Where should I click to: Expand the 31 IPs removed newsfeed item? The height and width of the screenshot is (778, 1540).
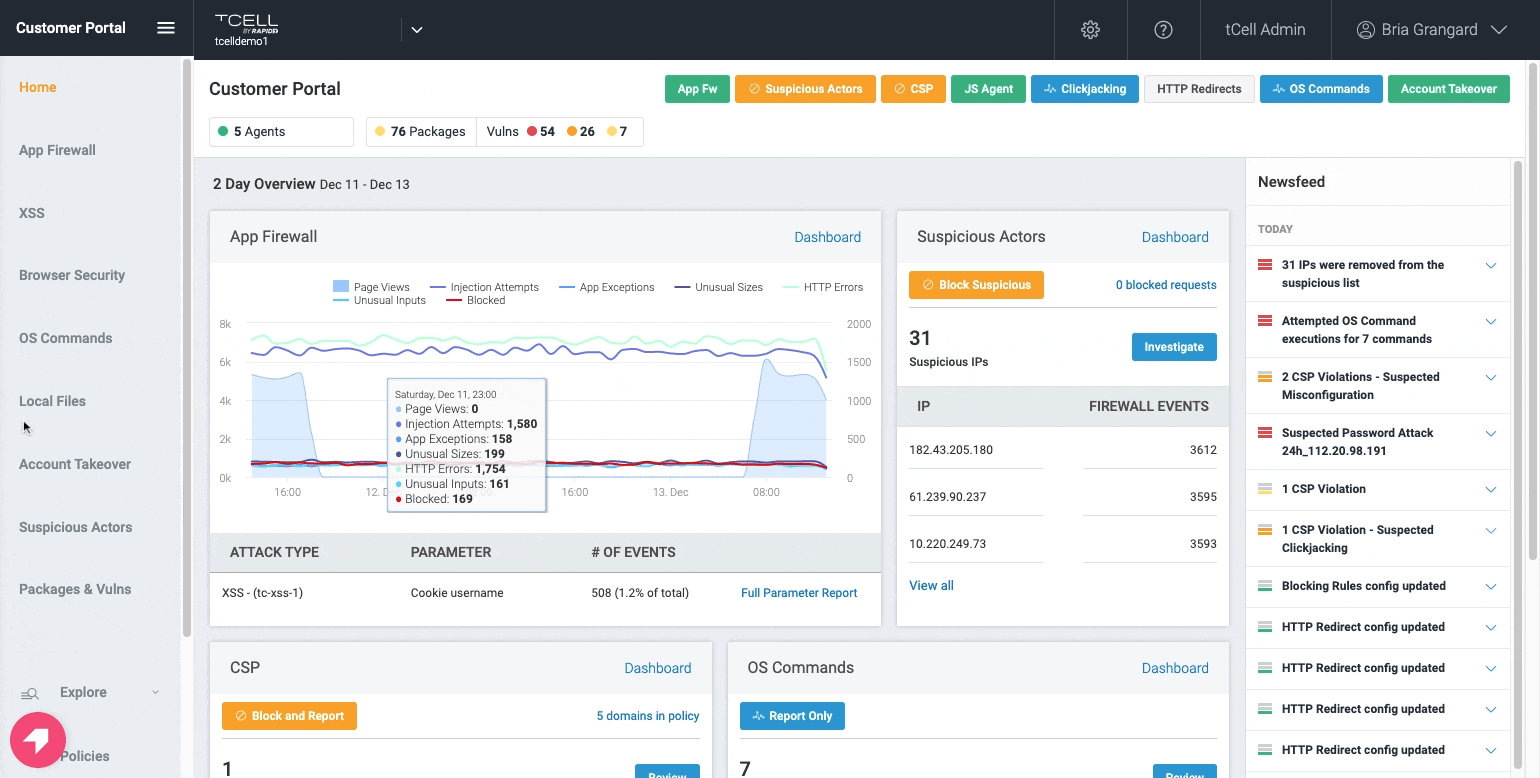click(x=1490, y=265)
